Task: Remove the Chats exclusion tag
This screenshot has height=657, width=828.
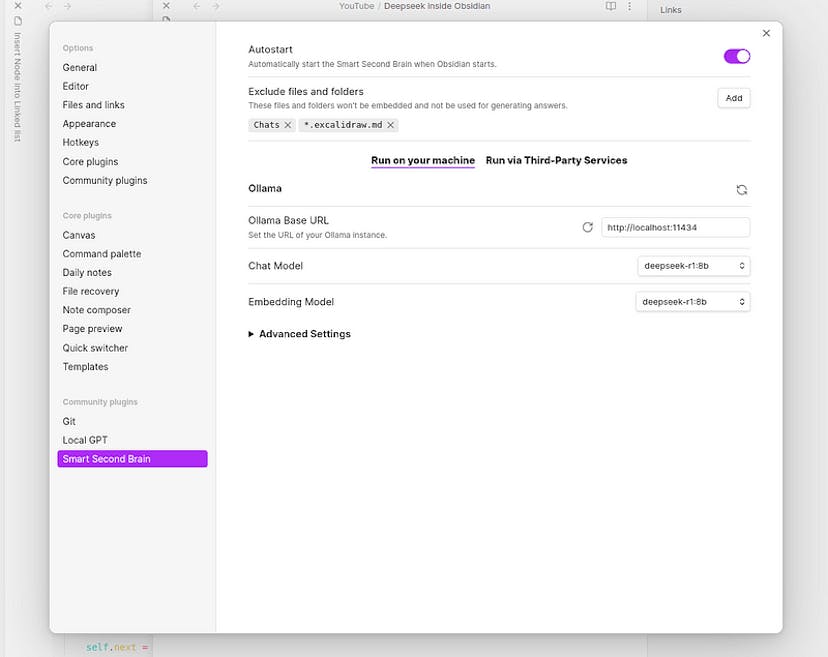Action: click(x=287, y=125)
